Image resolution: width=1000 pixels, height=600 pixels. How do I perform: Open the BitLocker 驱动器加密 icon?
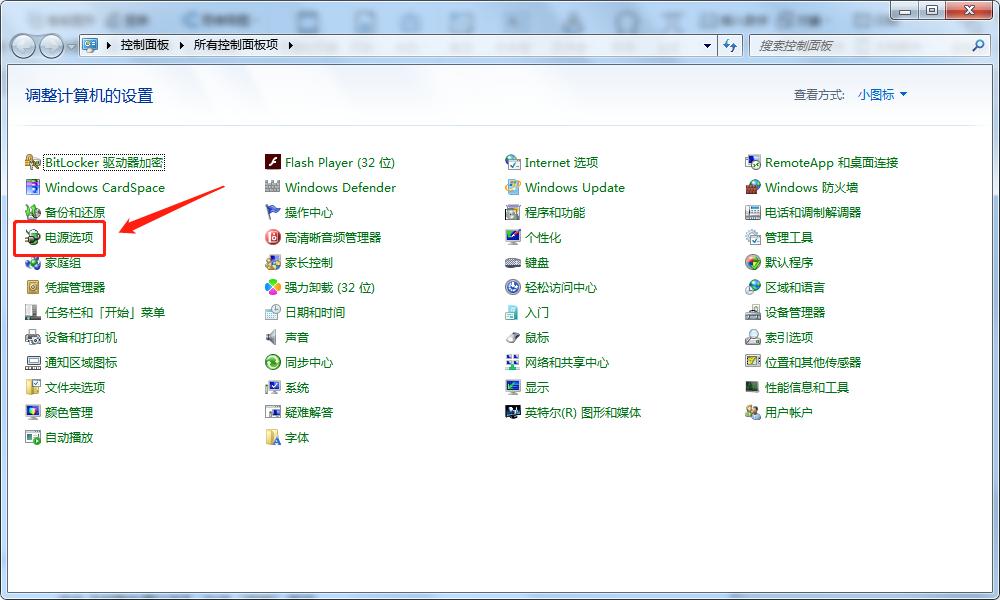click(33, 163)
